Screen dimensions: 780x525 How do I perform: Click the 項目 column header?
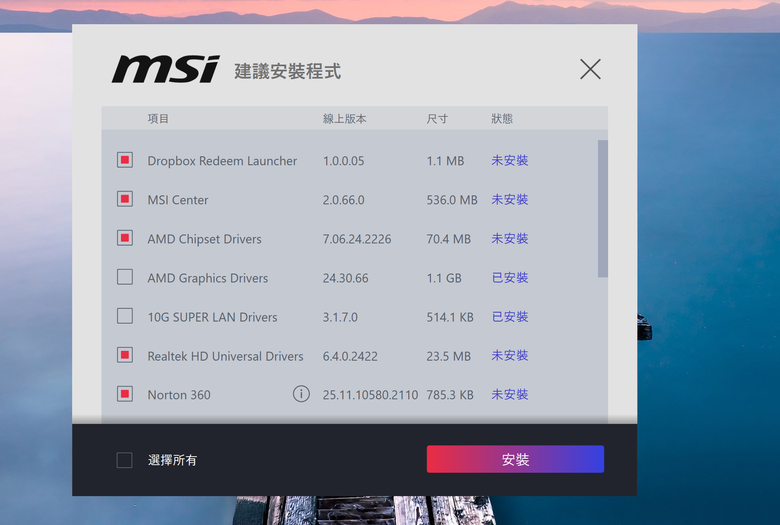click(x=158, y=118)
